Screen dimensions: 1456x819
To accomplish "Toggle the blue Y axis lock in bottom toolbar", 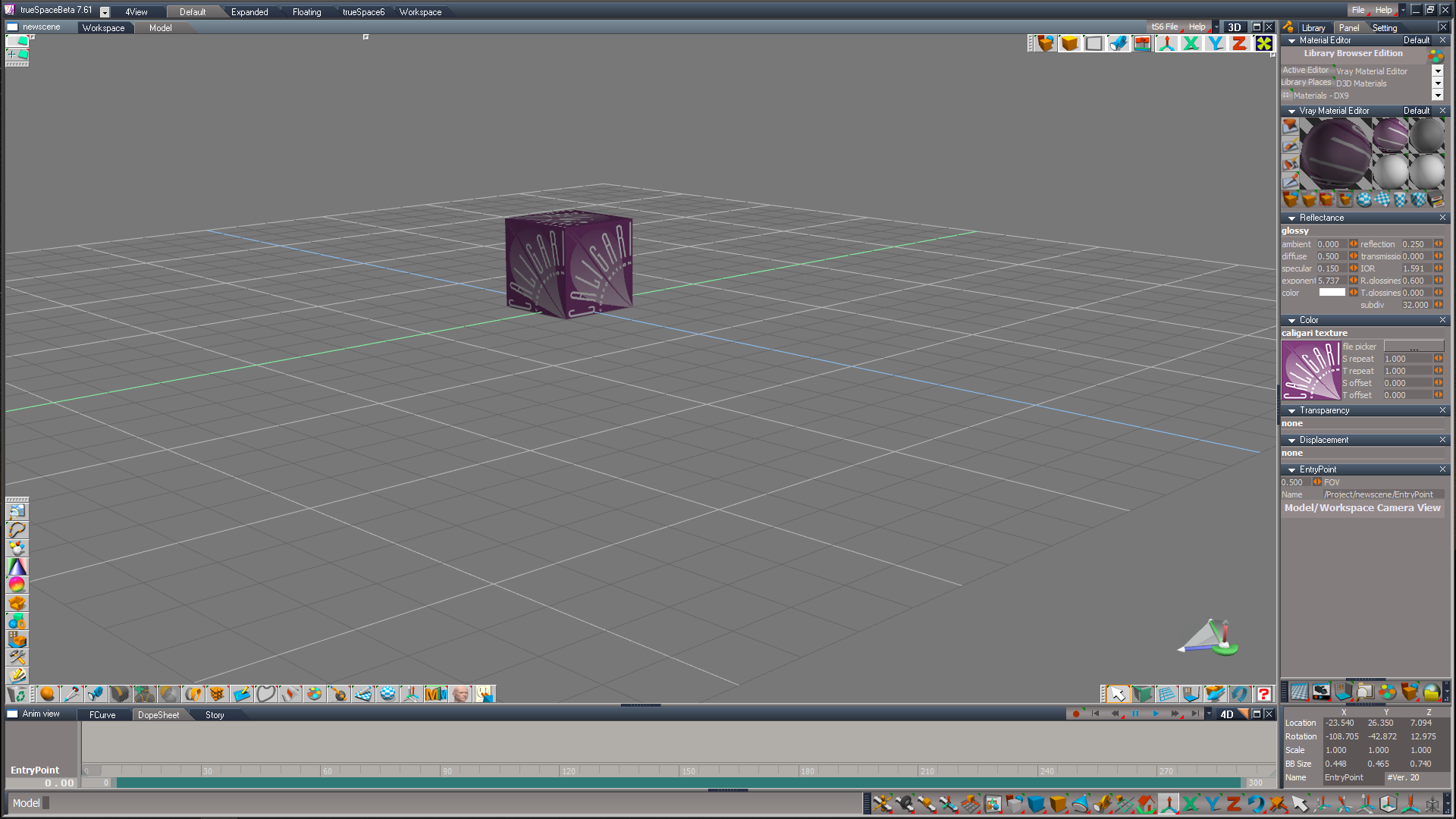I will click(1212, 803).
